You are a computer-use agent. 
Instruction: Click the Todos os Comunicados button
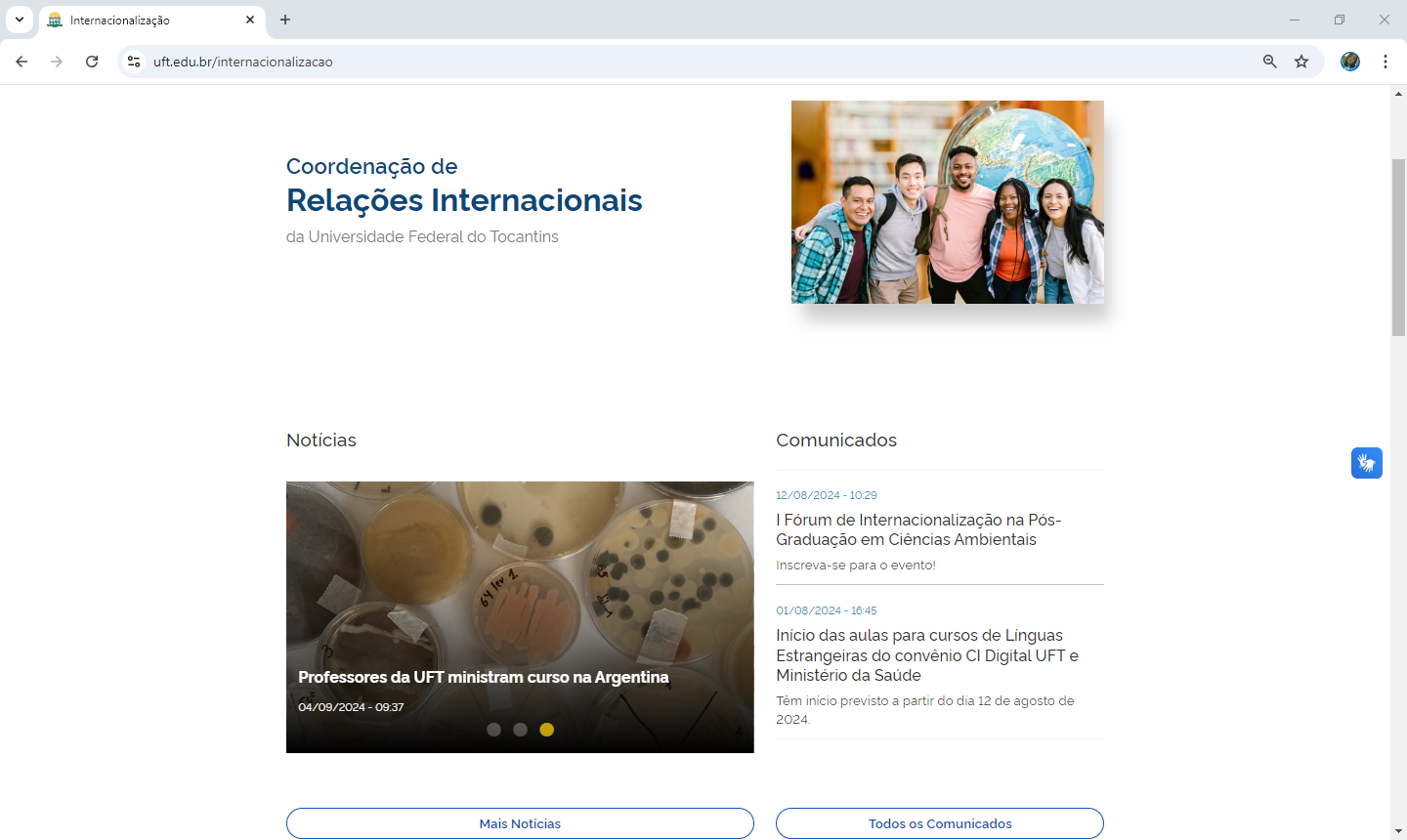click(939, 823)
